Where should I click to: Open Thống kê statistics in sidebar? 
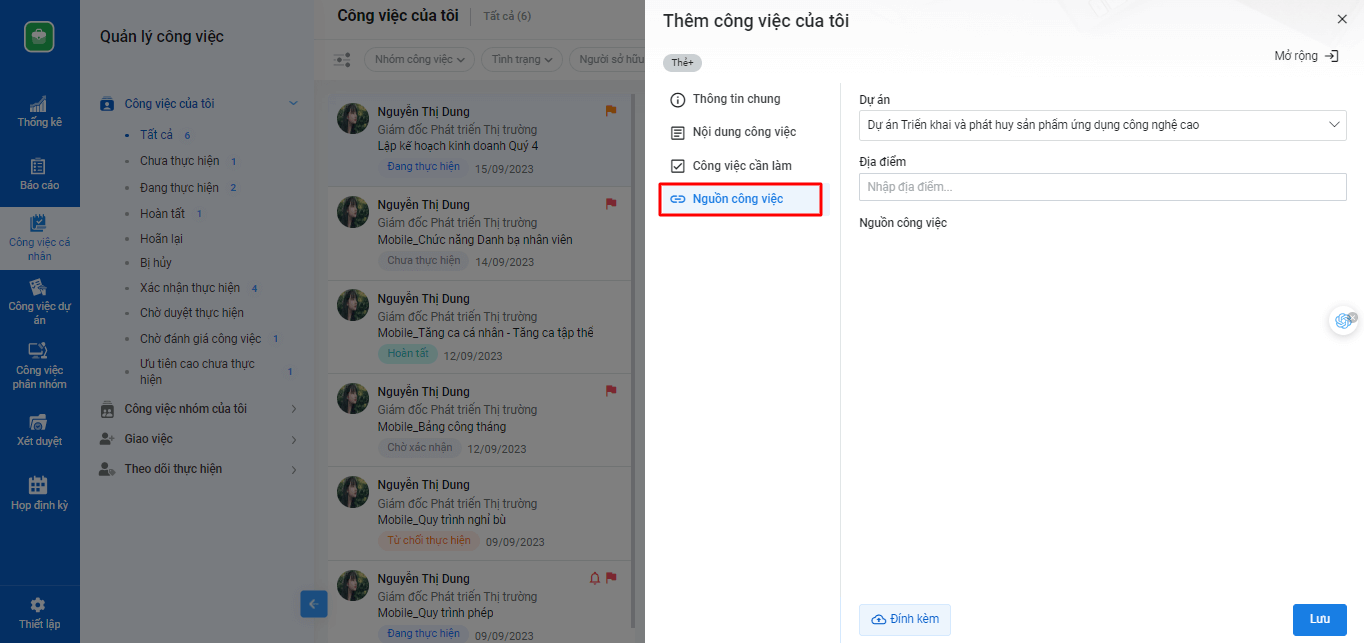[39, 112]
